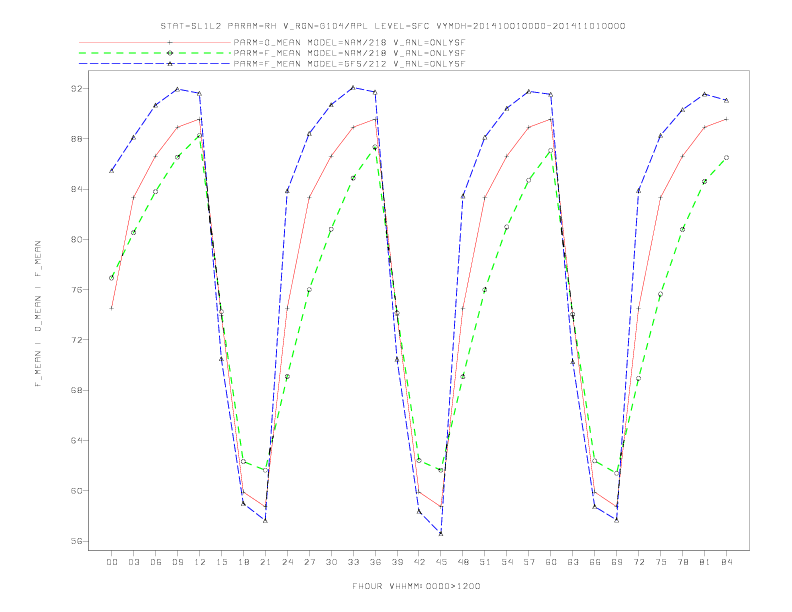
Task: Click the plus marker on red legend line
Action: pyautogui.click(x=170, y=42)
